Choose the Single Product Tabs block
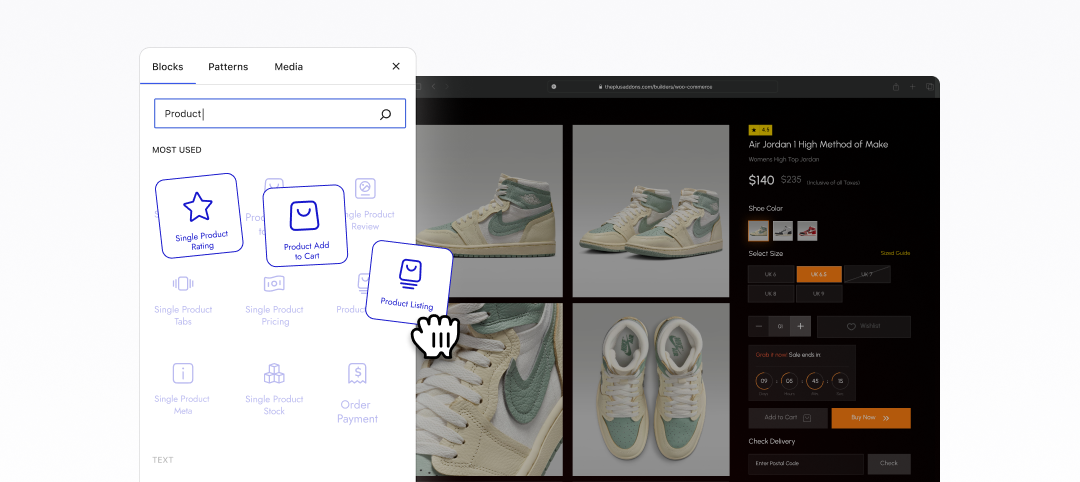This screenshot has width=1080, height=482. 183,301
